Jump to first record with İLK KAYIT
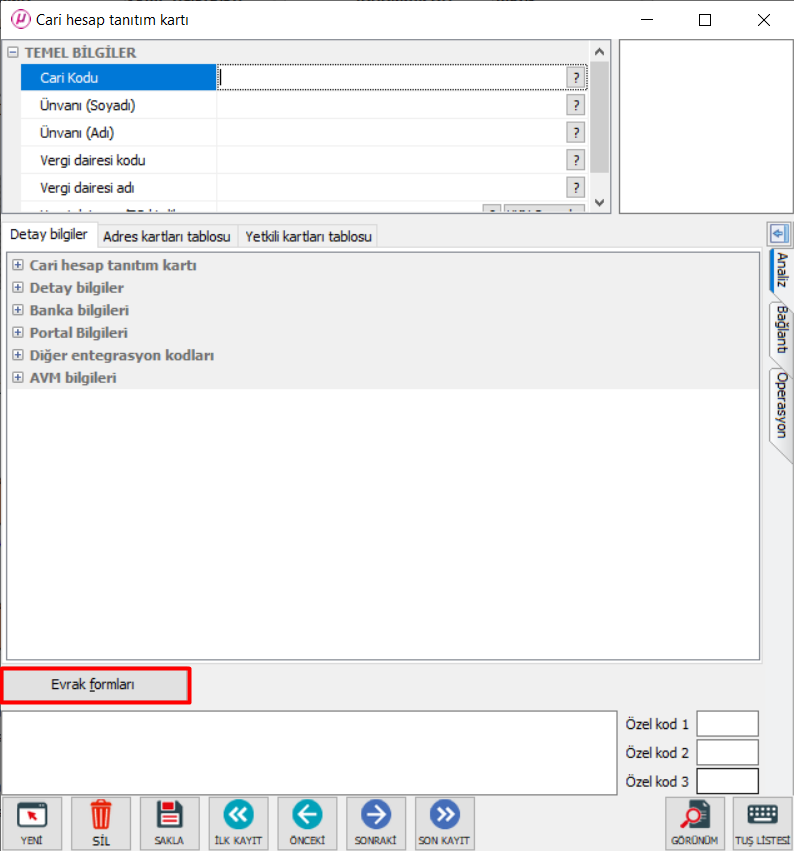The width and height of the screenshot is (794, 851). point(238,823)
